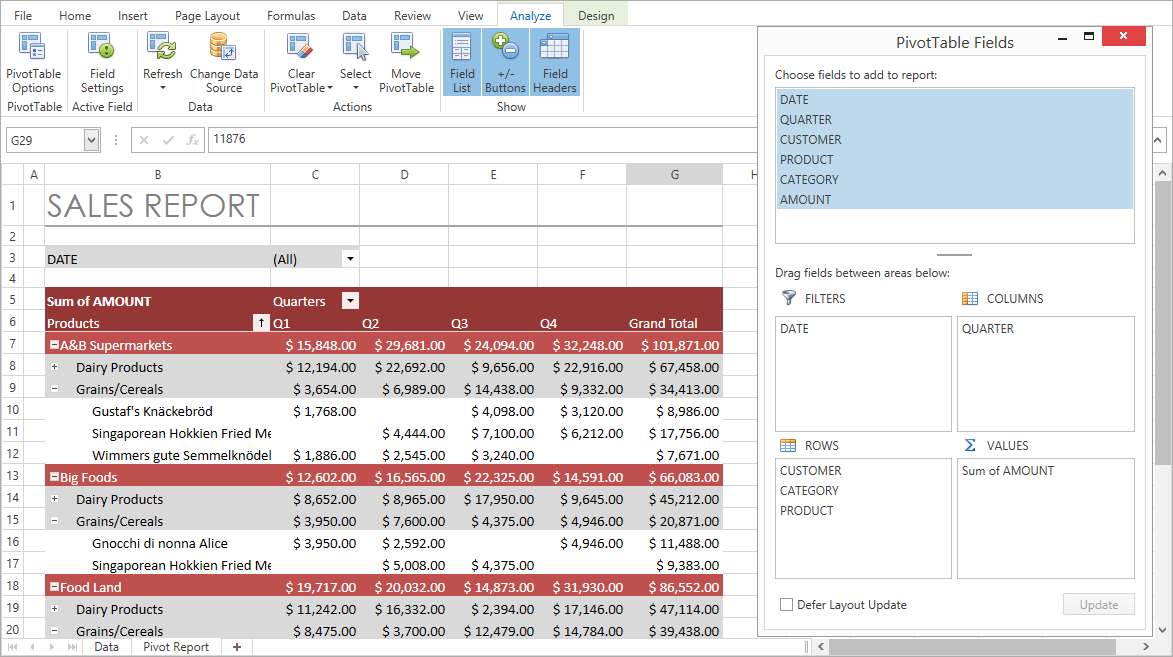Add a new sheet with plus icon
This screenshot has height=657, width=1173.
(x=237, y=647)
